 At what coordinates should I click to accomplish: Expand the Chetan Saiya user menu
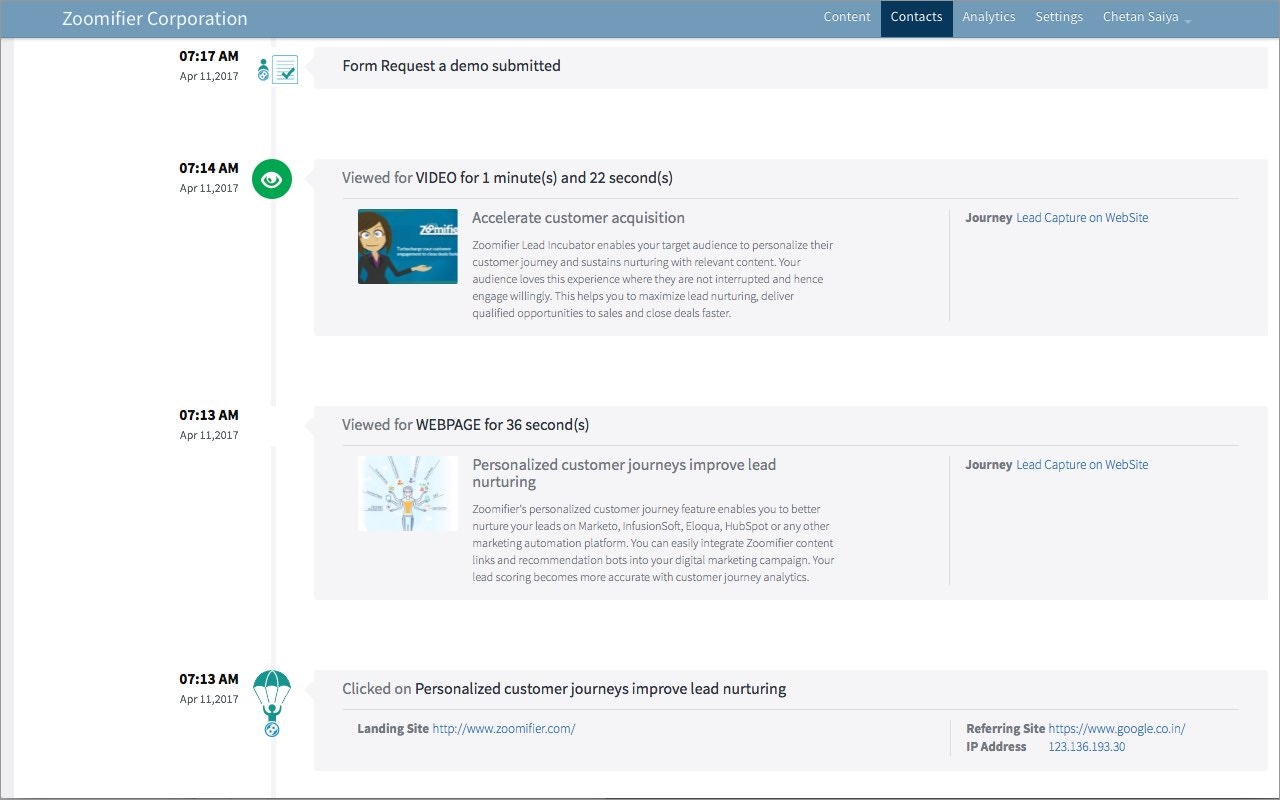coord(1146,17)
